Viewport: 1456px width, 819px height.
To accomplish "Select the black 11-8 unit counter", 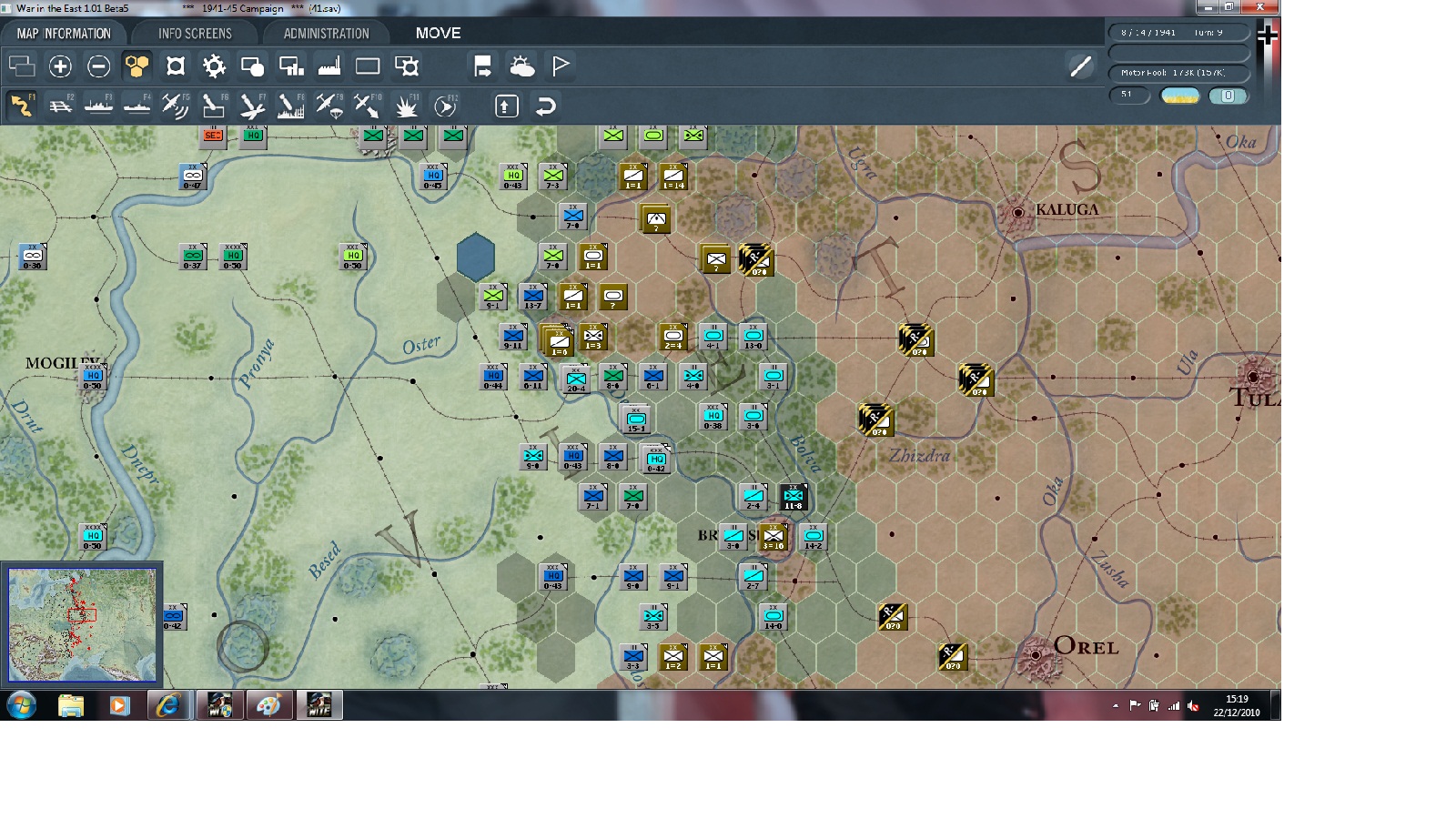I will click(794, 497).
